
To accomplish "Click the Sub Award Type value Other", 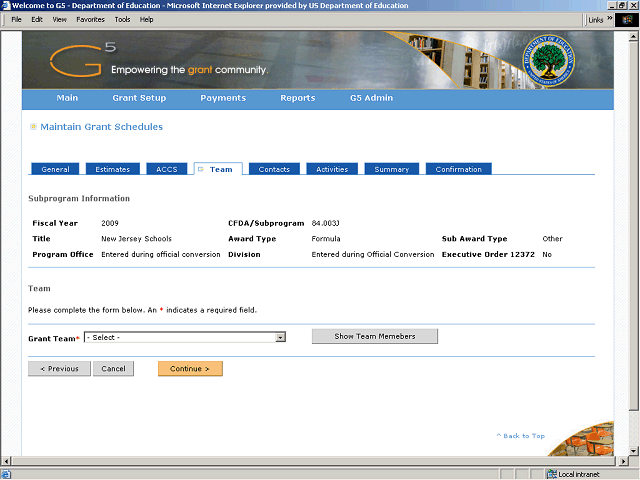I will coord(552,239).
